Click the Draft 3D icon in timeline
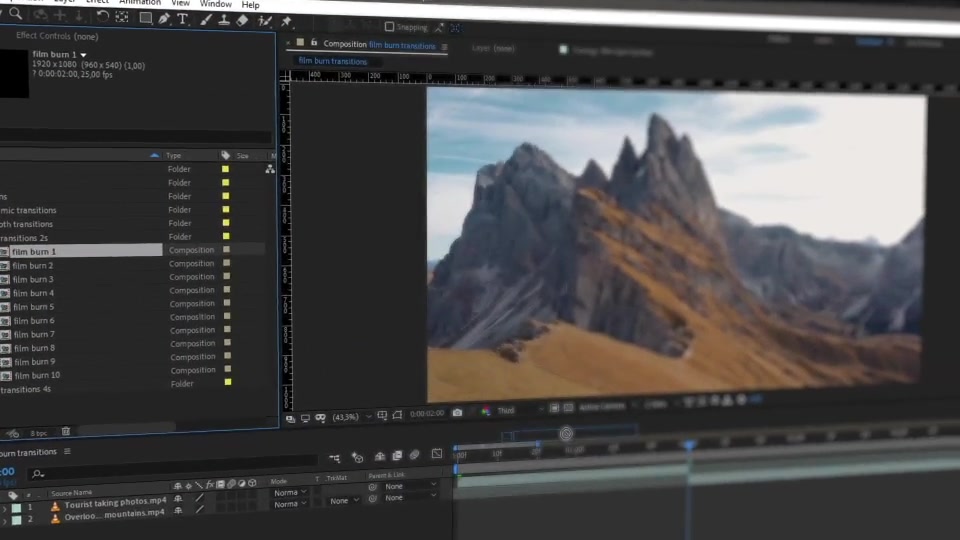 click(x=357, y=457)
